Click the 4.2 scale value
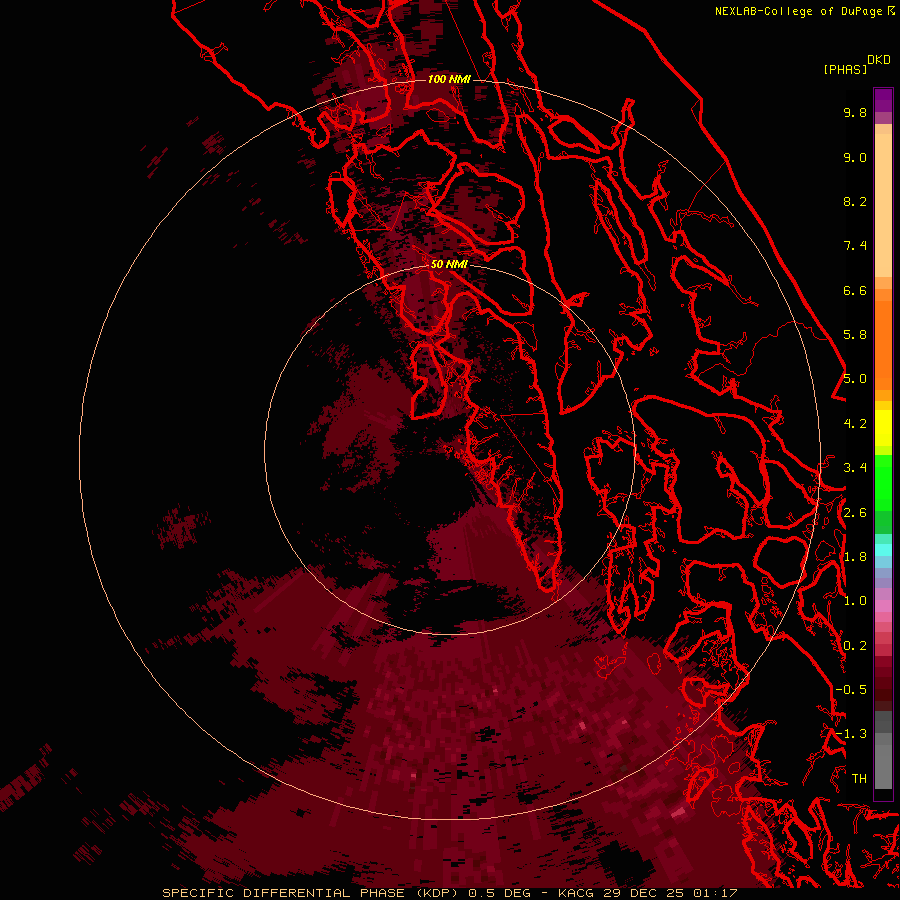 pos(855,424)
